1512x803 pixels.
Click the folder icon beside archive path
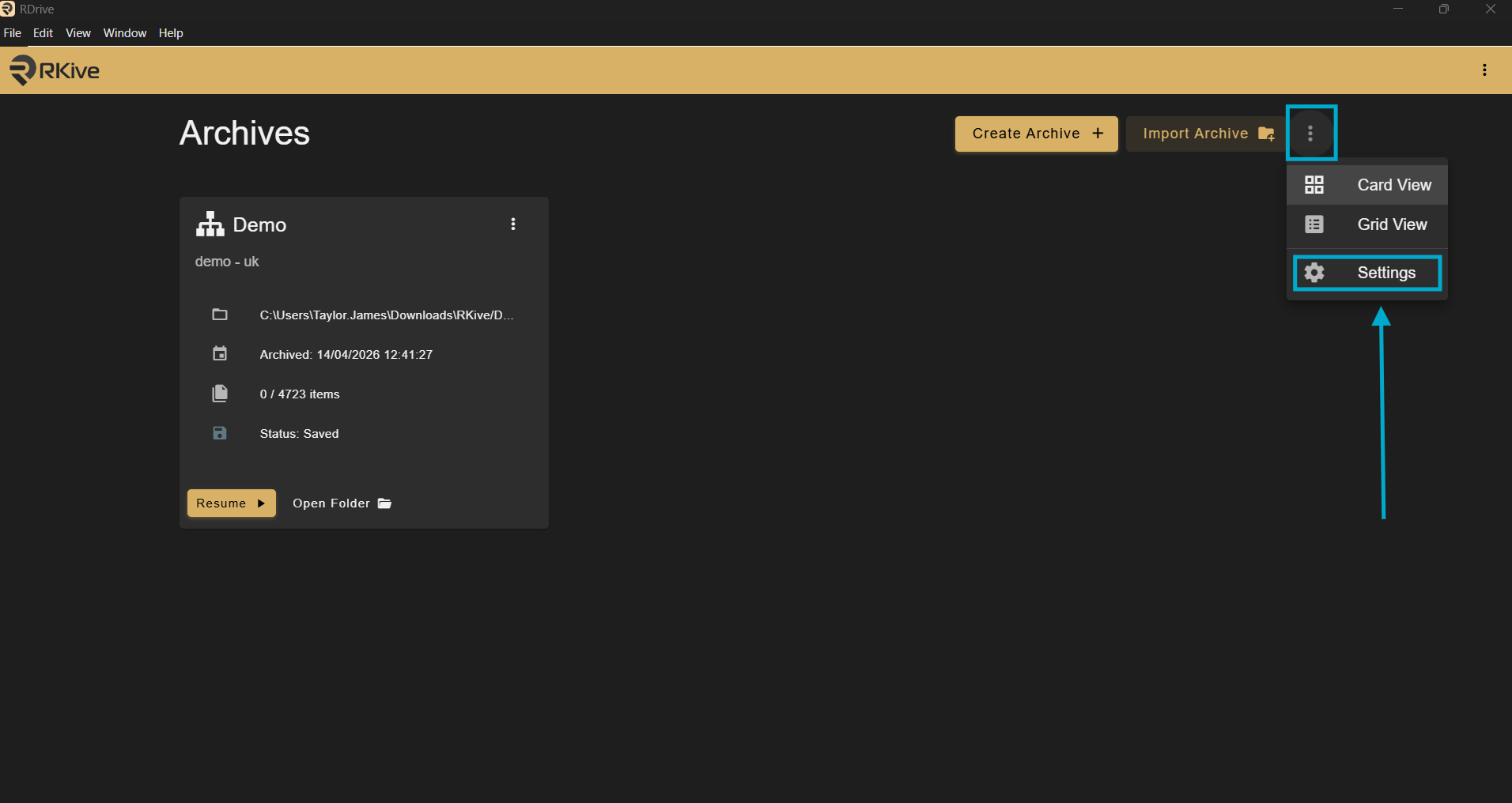pyautogui.click(x=220, y=315)
